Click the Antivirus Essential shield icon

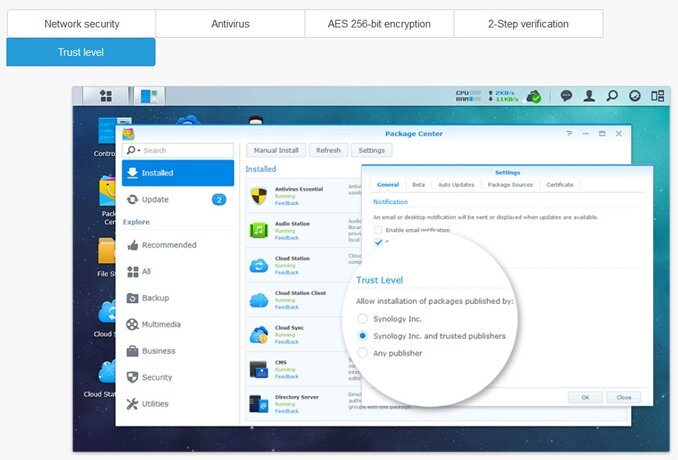click(259, 195)
